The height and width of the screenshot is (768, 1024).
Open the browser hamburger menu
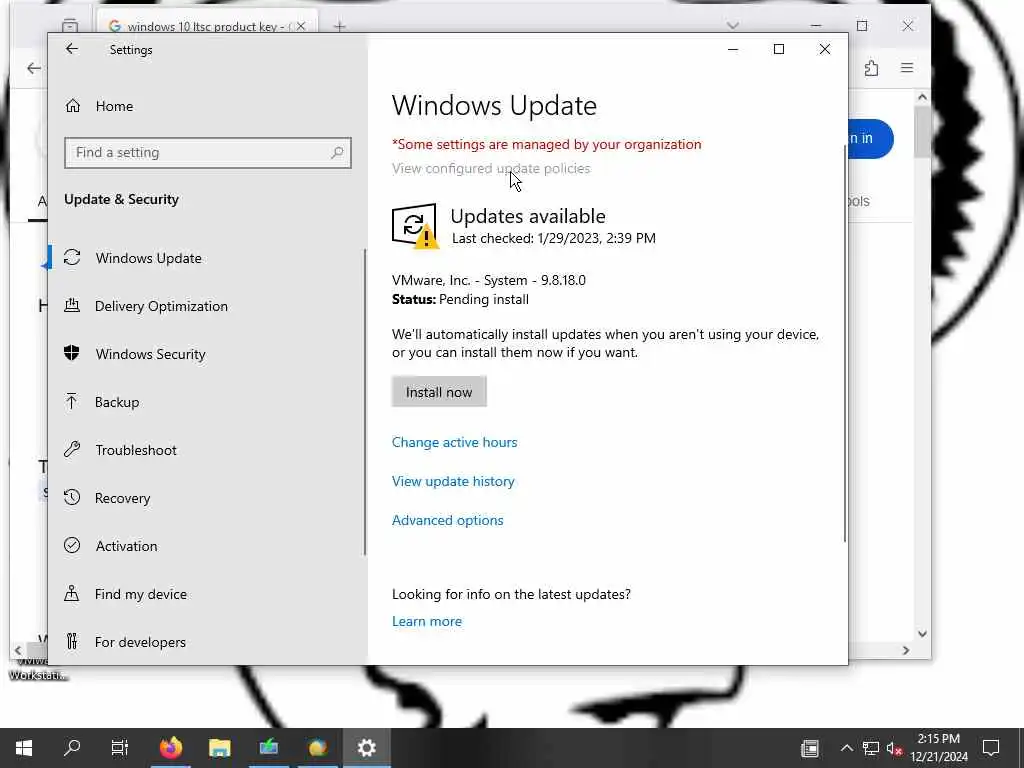[907, 68]
